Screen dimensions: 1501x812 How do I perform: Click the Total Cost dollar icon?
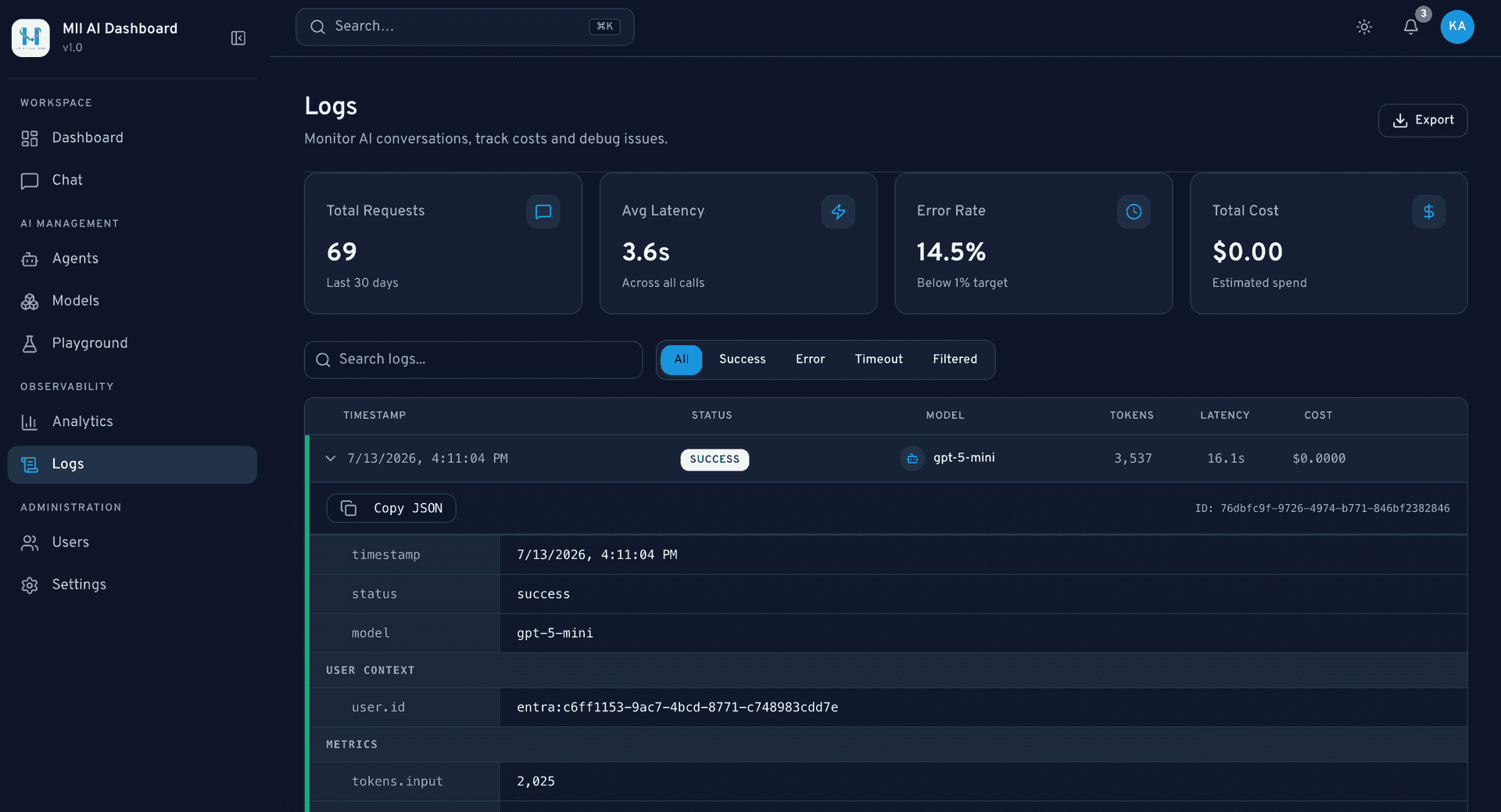point(1428,212)
